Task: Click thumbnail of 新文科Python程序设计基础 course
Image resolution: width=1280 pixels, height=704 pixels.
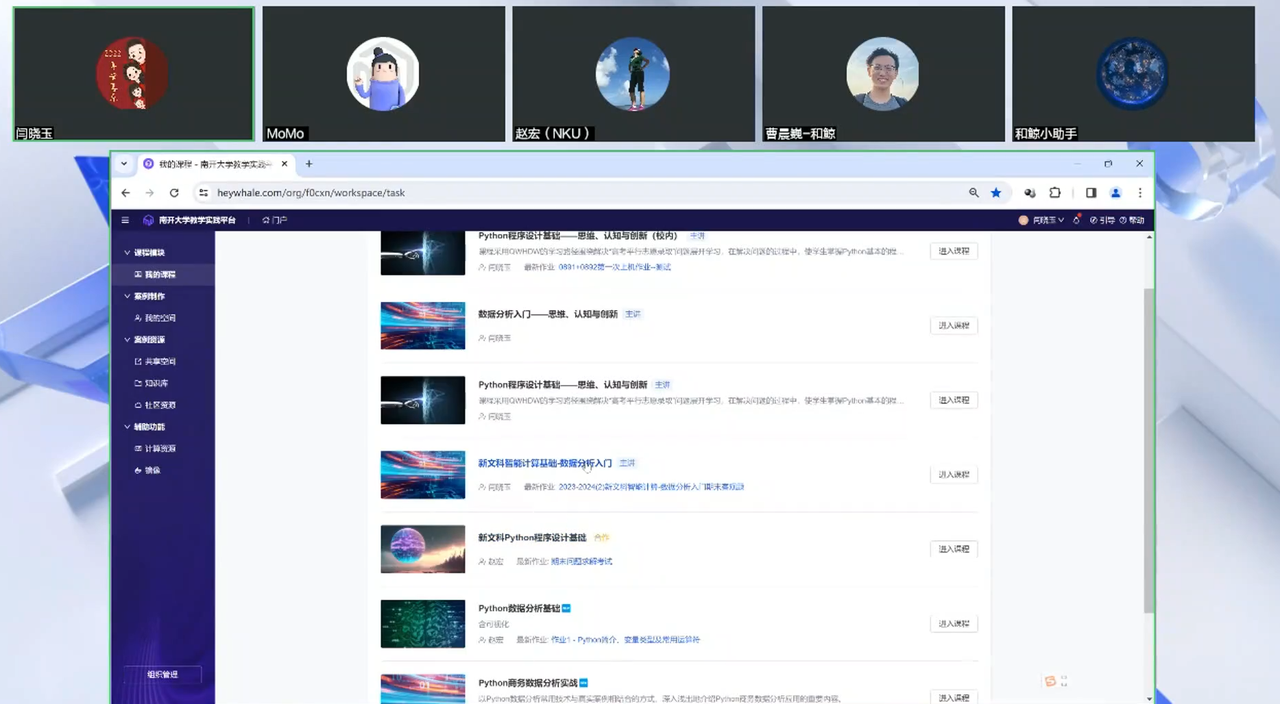Action: (423, 549)
